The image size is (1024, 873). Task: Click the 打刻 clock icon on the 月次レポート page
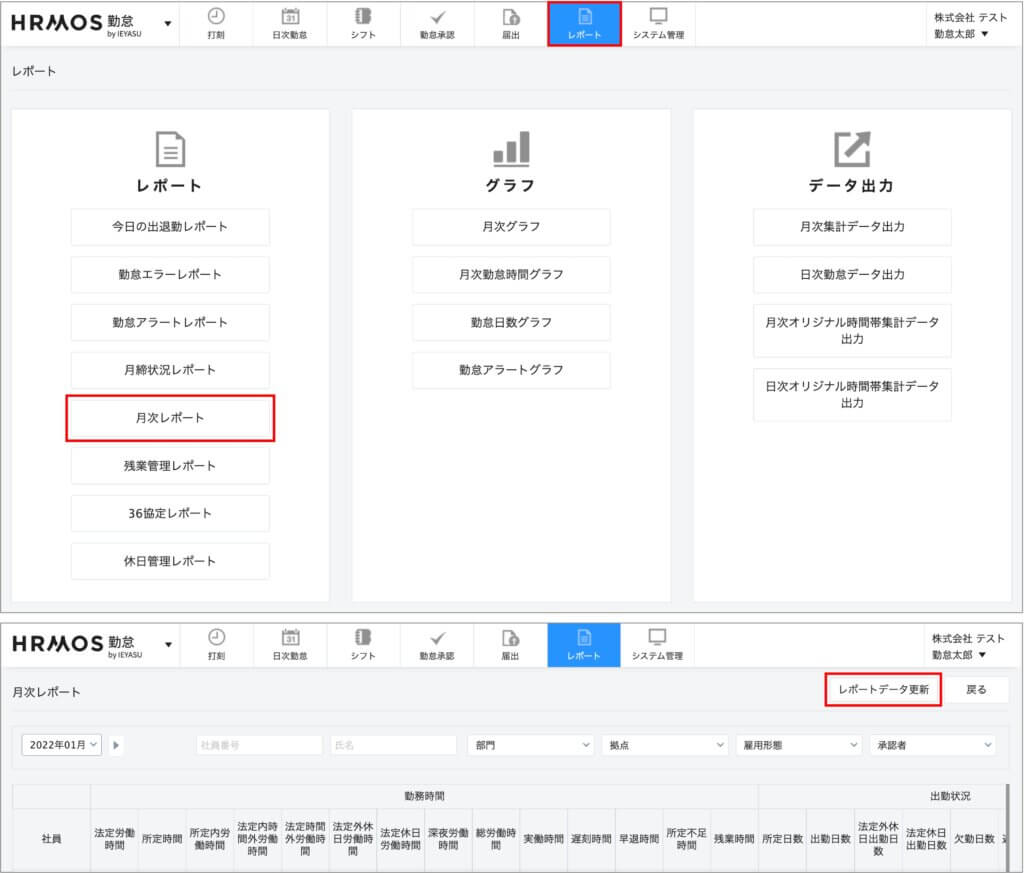coord(216,638)
